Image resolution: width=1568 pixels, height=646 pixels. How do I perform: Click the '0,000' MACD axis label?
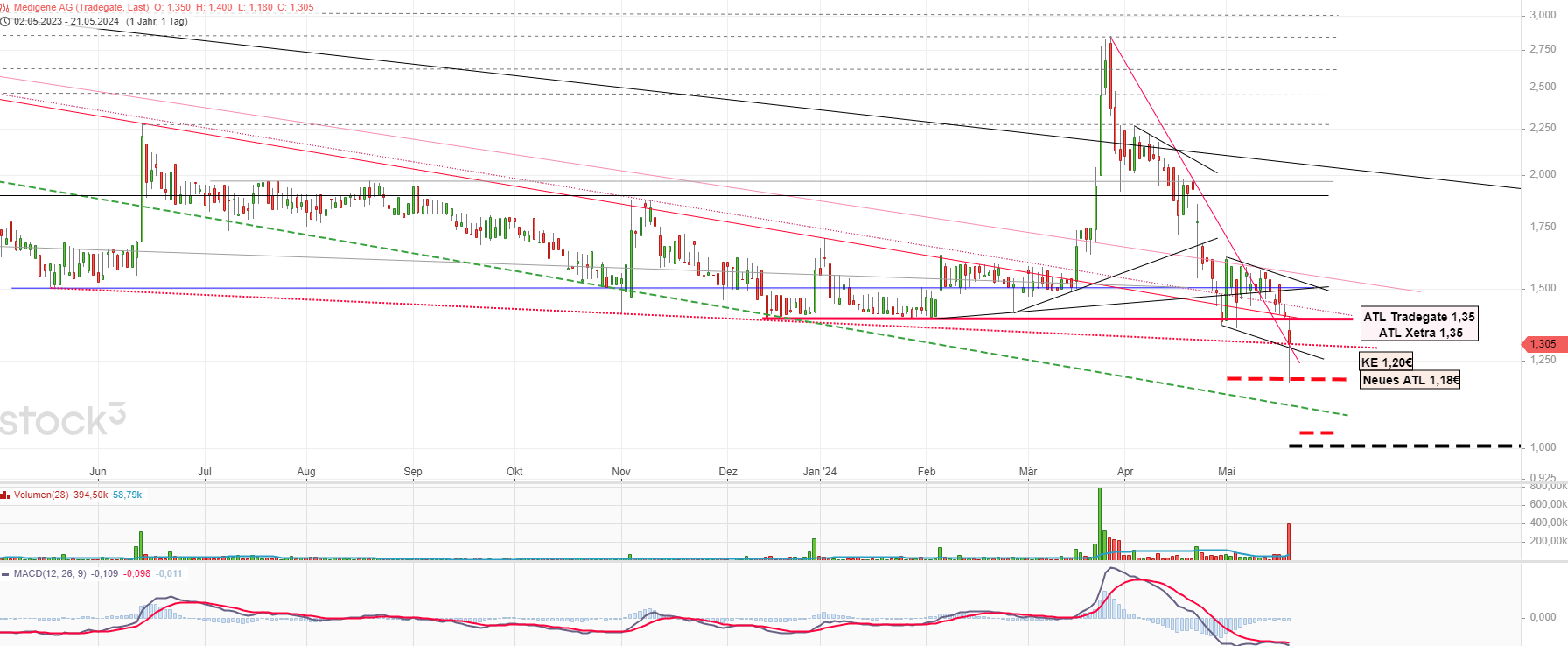click(x=1543, y=617)
